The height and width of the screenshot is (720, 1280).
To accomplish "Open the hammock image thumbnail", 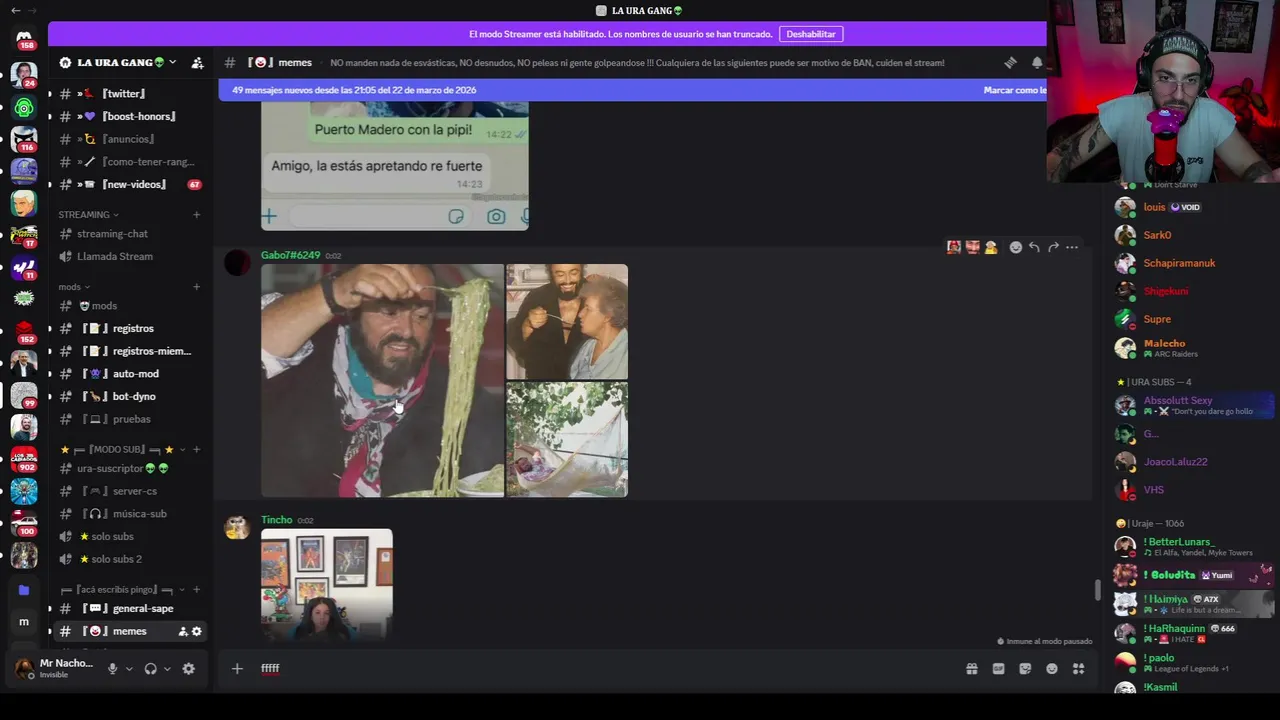I will [567, 440].
